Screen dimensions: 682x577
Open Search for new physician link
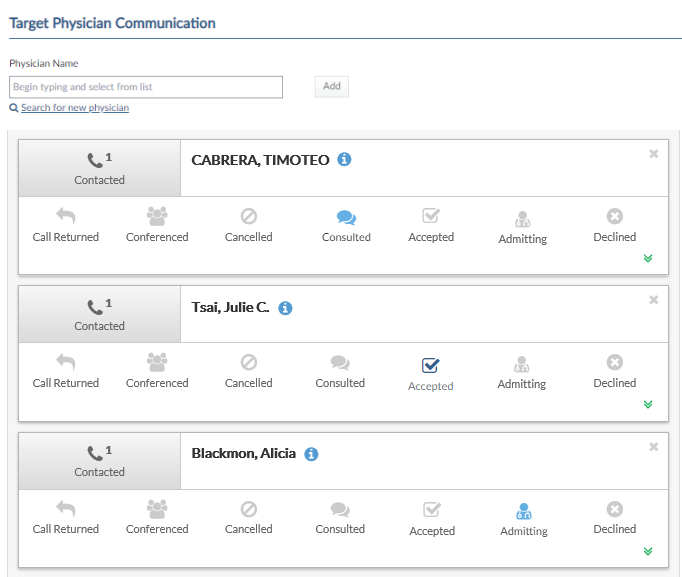tap(75, 107)
